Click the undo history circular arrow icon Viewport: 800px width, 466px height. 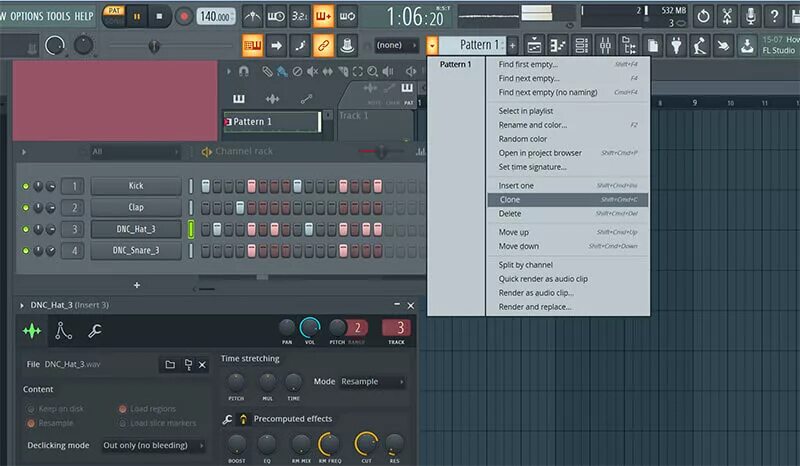coord(704,16)
